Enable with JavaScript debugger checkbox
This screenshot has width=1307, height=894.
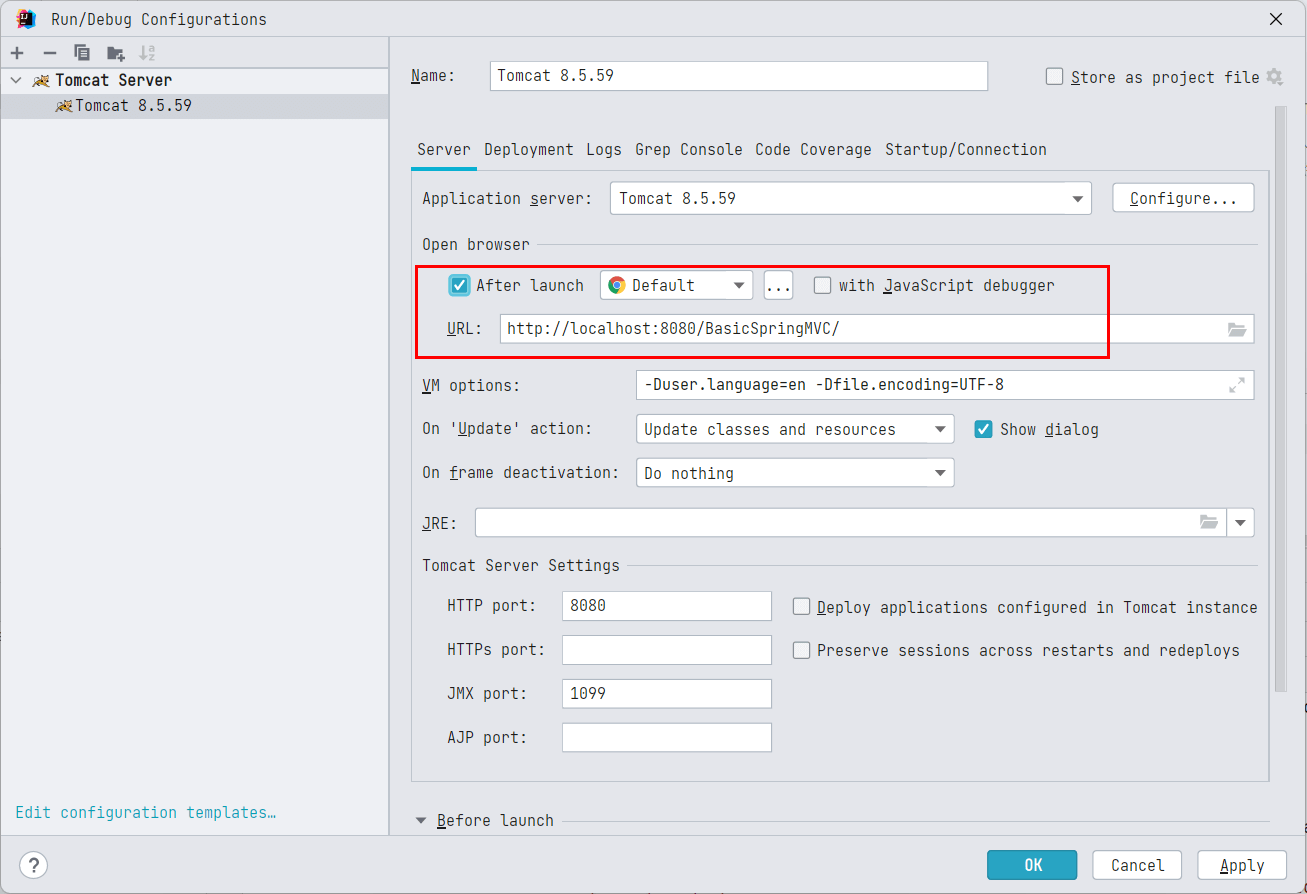click(x=822, y=285)
